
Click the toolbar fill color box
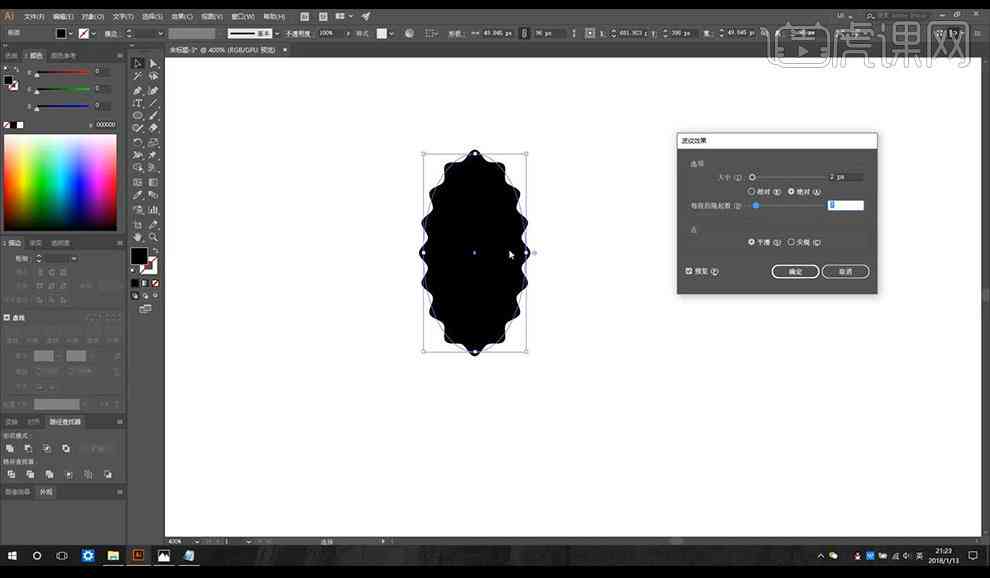139,256
